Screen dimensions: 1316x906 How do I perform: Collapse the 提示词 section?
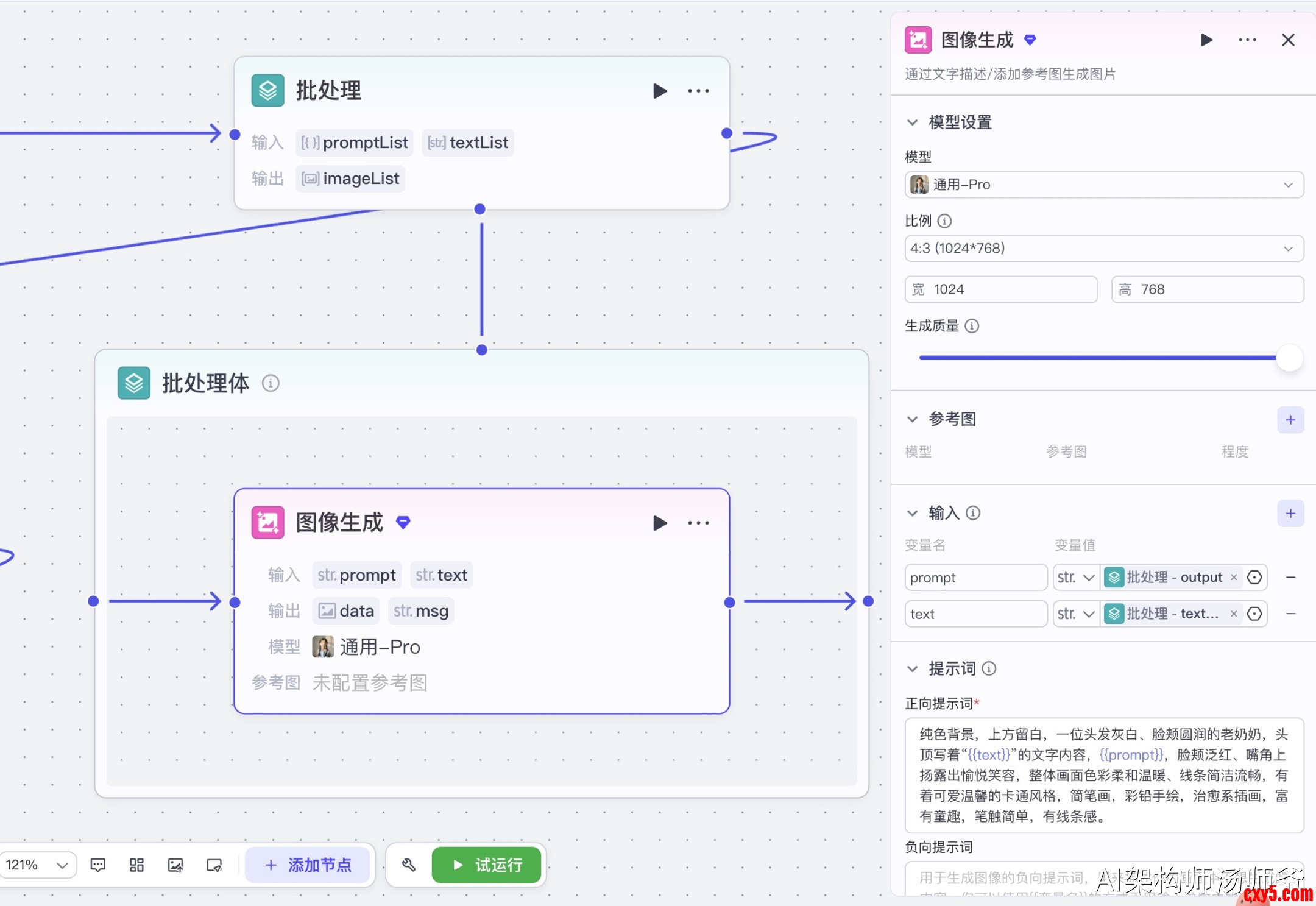(912, 669)
